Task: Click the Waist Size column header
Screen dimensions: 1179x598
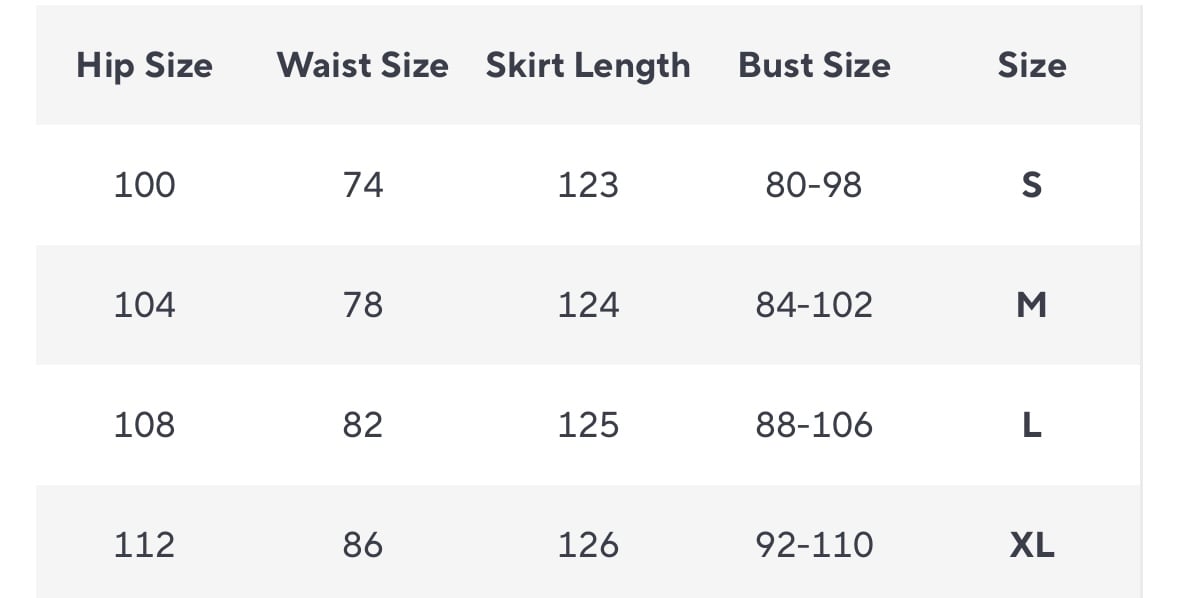Action: click(362, 66)
